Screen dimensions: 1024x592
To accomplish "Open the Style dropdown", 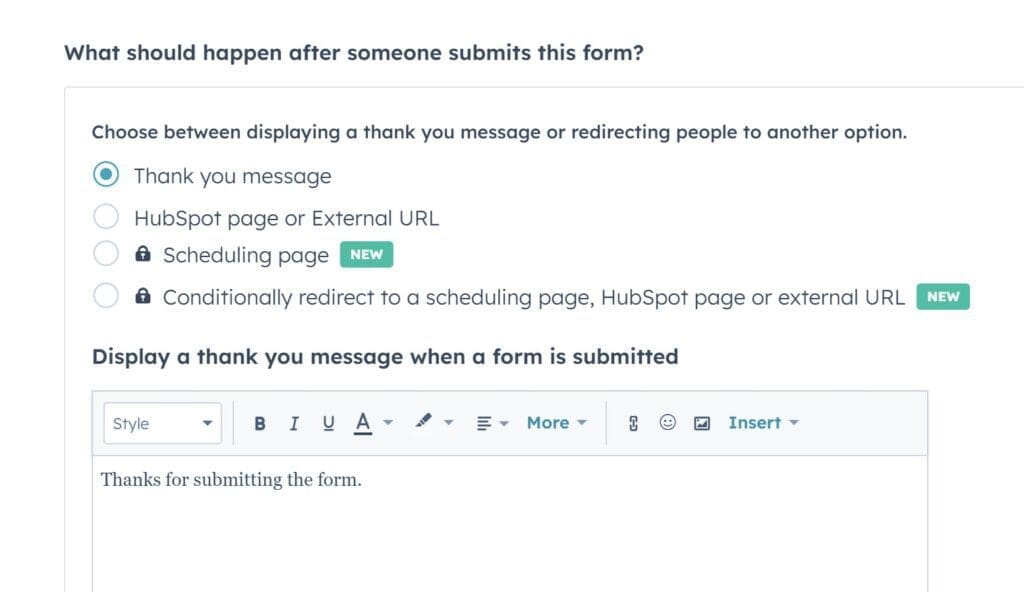I will click(x=162, y=422).
